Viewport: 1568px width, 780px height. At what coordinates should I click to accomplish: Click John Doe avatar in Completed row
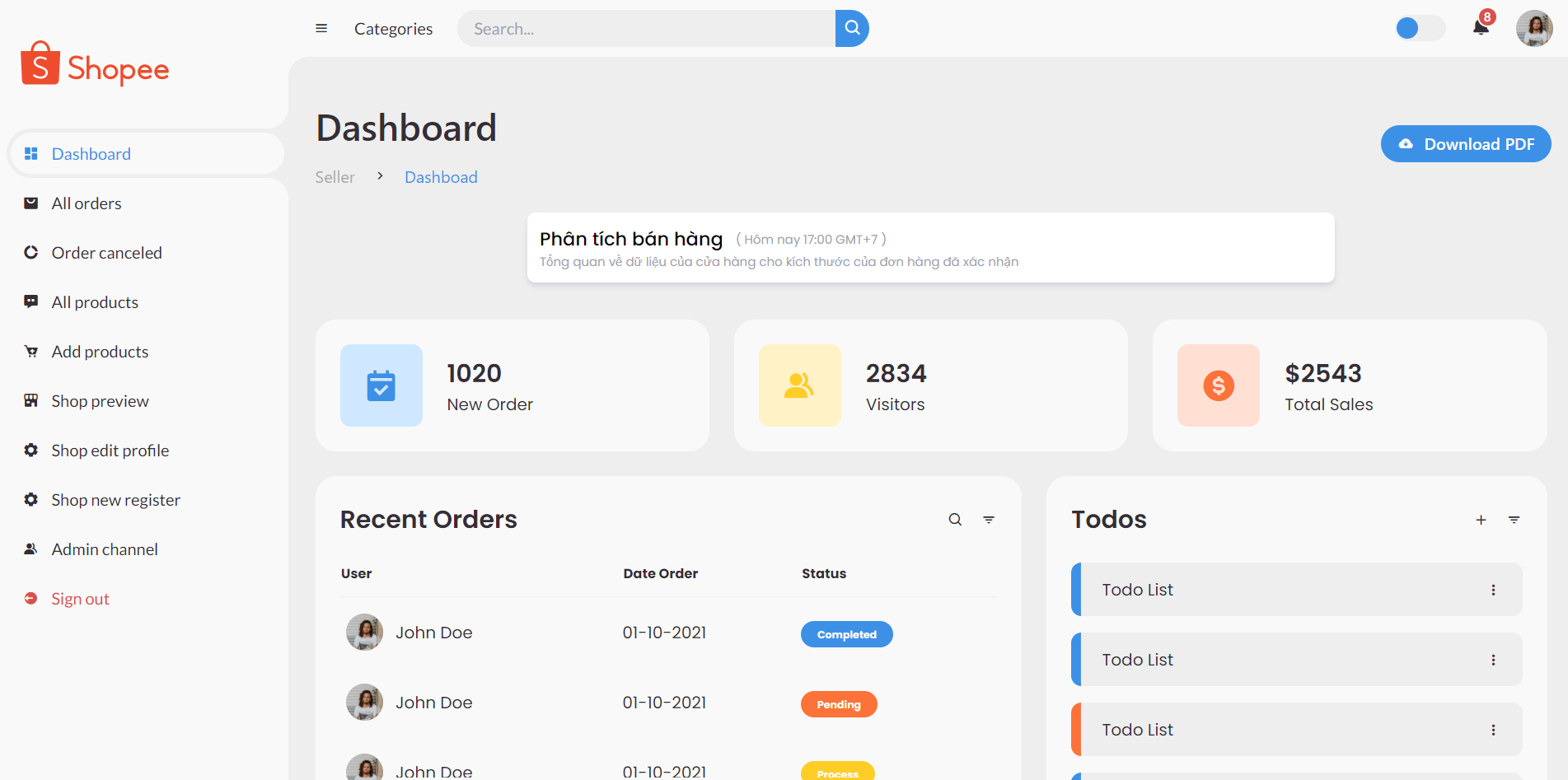pos(364,633)
